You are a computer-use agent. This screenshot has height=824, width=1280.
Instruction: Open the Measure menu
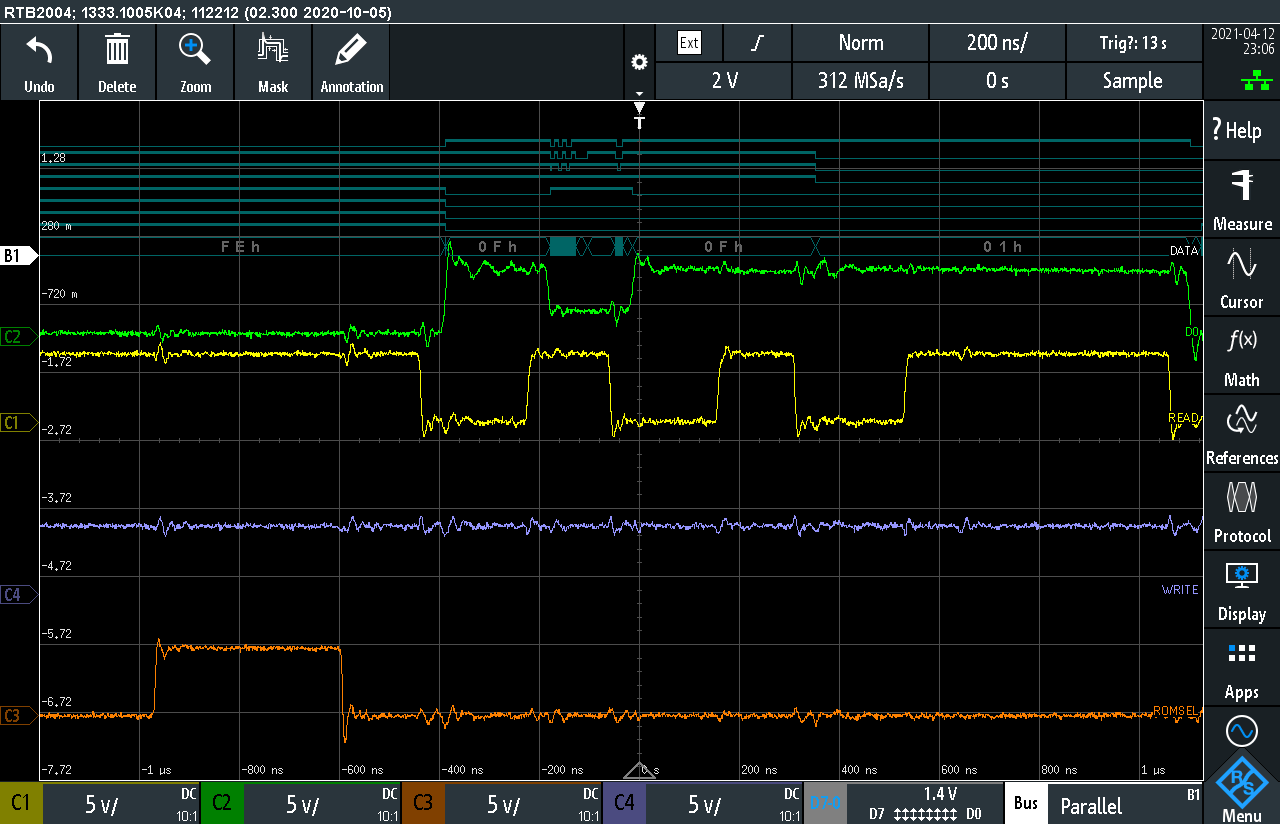pyautogui.click(x=1242, y=200)
